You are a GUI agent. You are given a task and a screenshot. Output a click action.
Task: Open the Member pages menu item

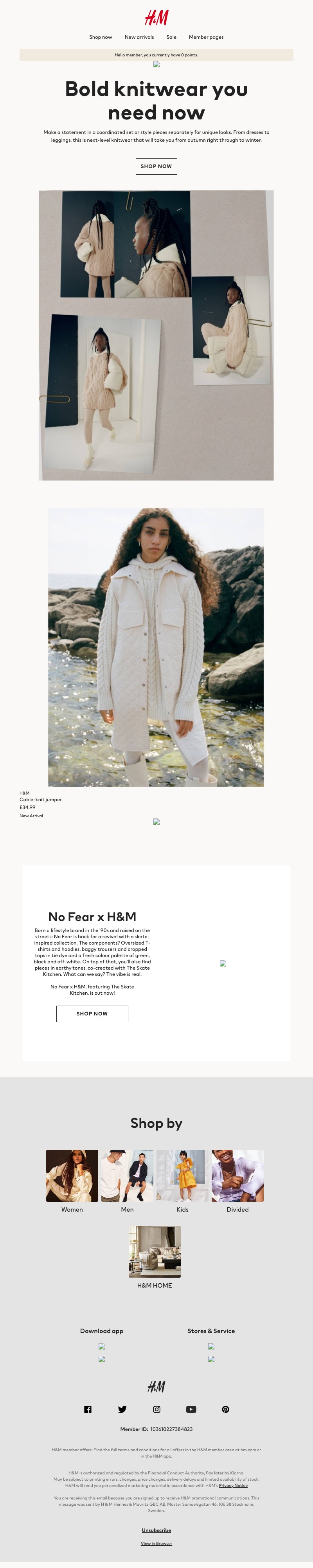coord(206,37)
